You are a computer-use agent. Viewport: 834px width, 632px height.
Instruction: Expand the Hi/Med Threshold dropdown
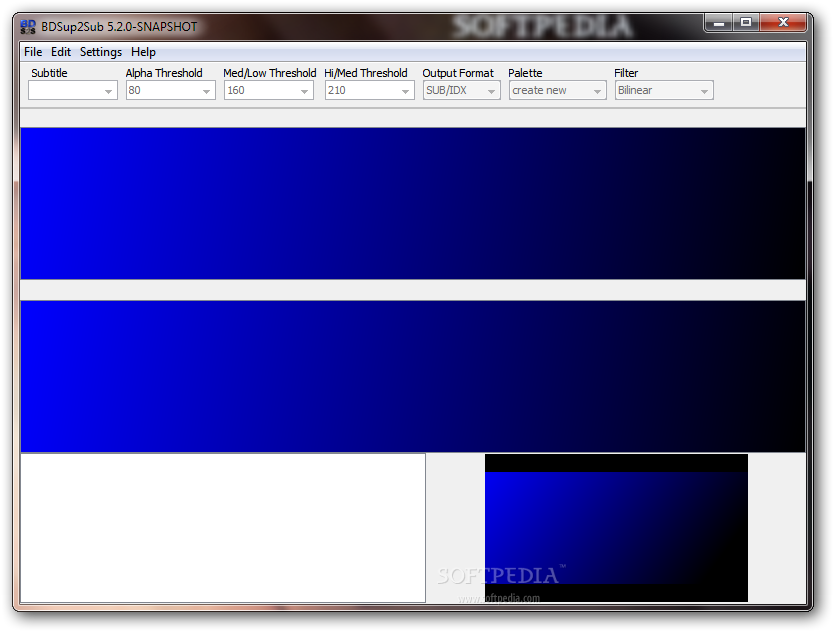(x=370, y=90)
